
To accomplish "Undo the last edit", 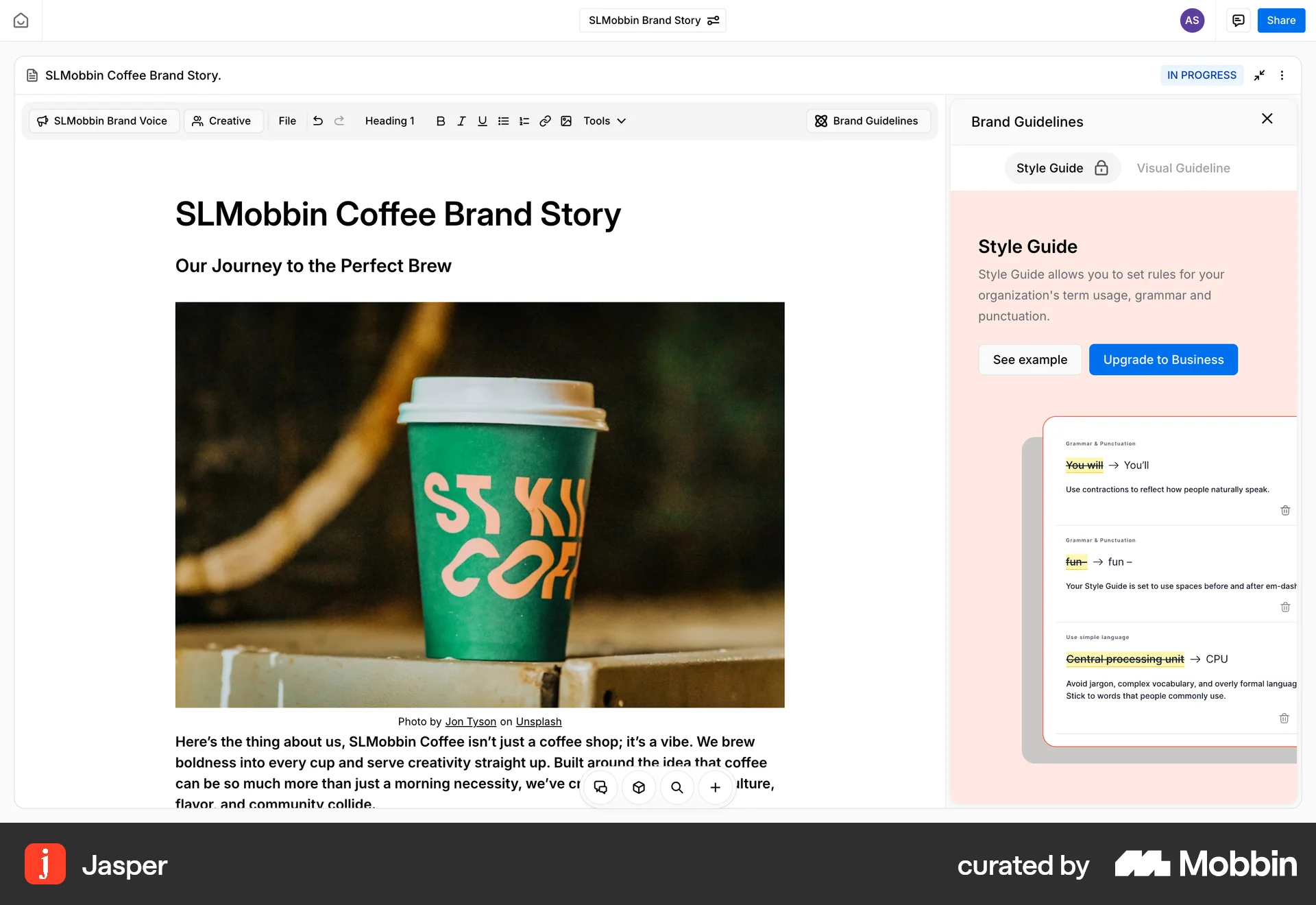I will point(318,121).
